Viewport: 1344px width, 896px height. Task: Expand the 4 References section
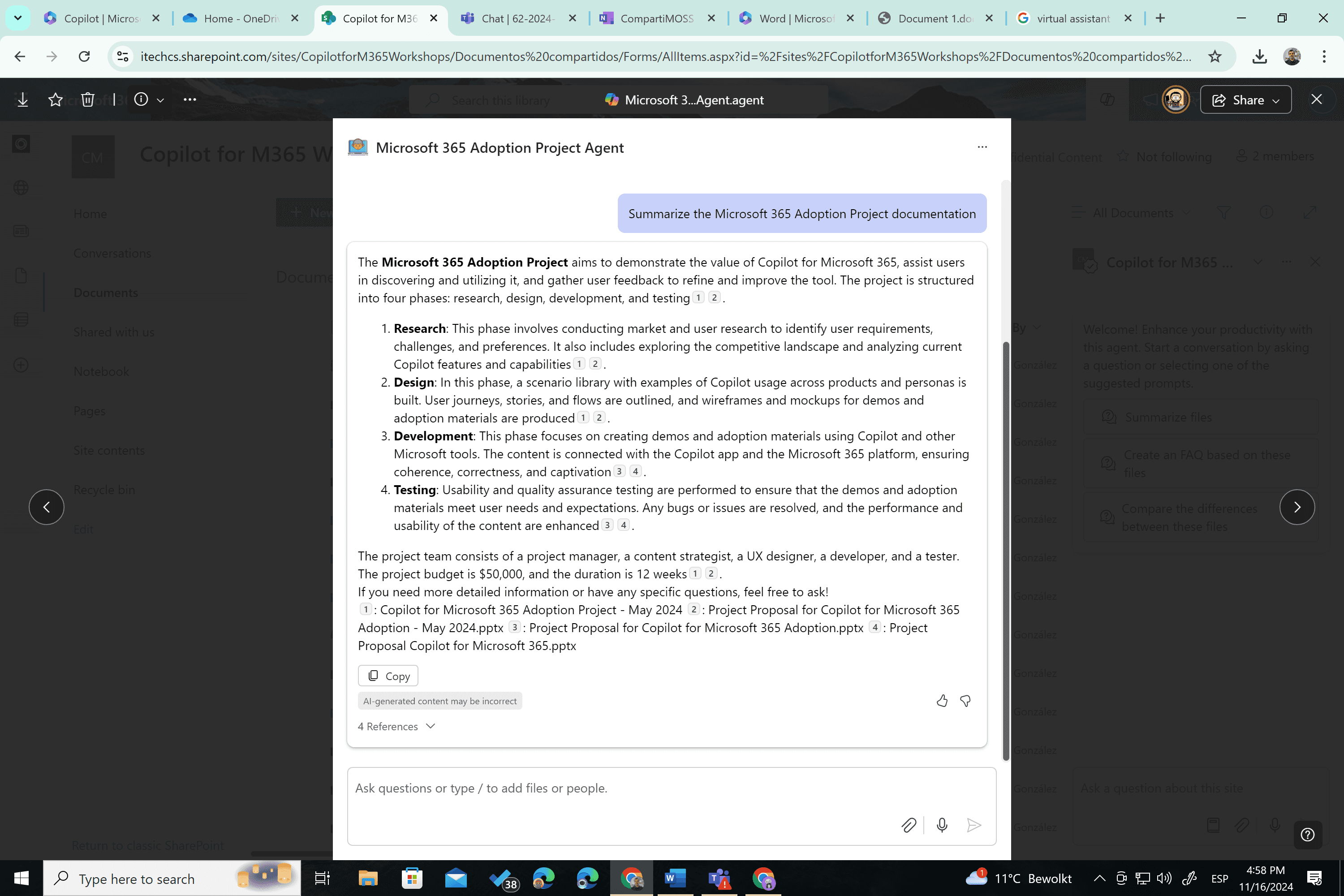tap(396, 726)
